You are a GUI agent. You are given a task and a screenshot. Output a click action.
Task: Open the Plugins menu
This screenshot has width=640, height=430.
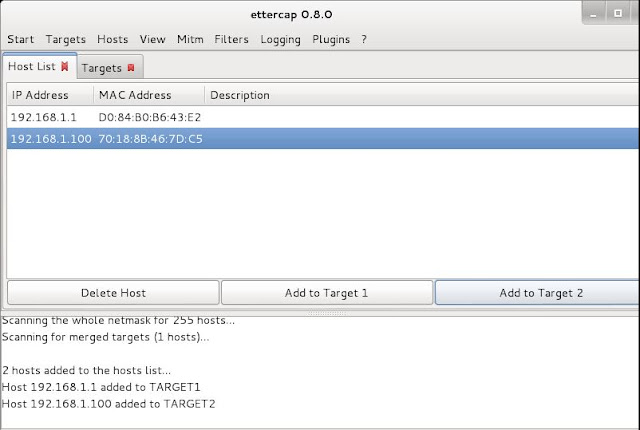331,39
